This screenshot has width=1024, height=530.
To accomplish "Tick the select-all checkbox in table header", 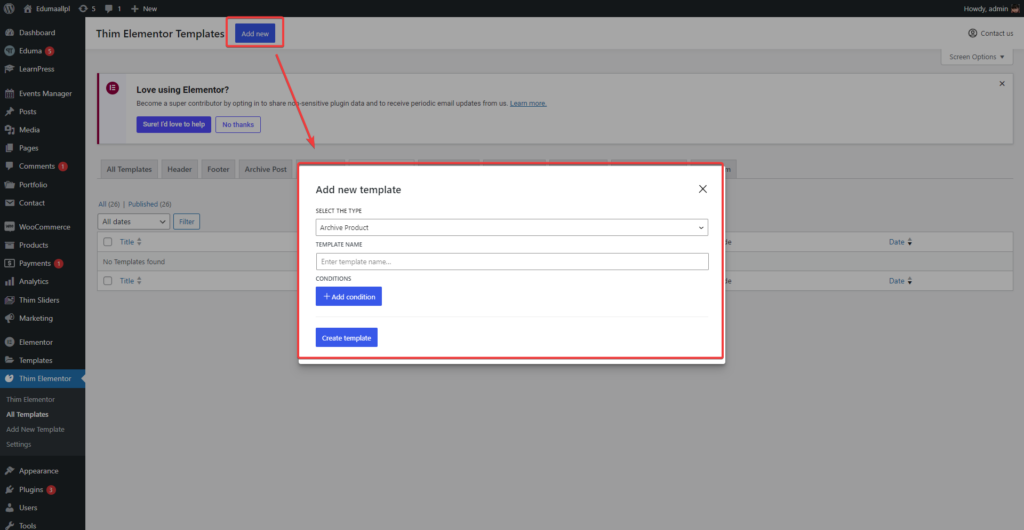I will [108, 242].
